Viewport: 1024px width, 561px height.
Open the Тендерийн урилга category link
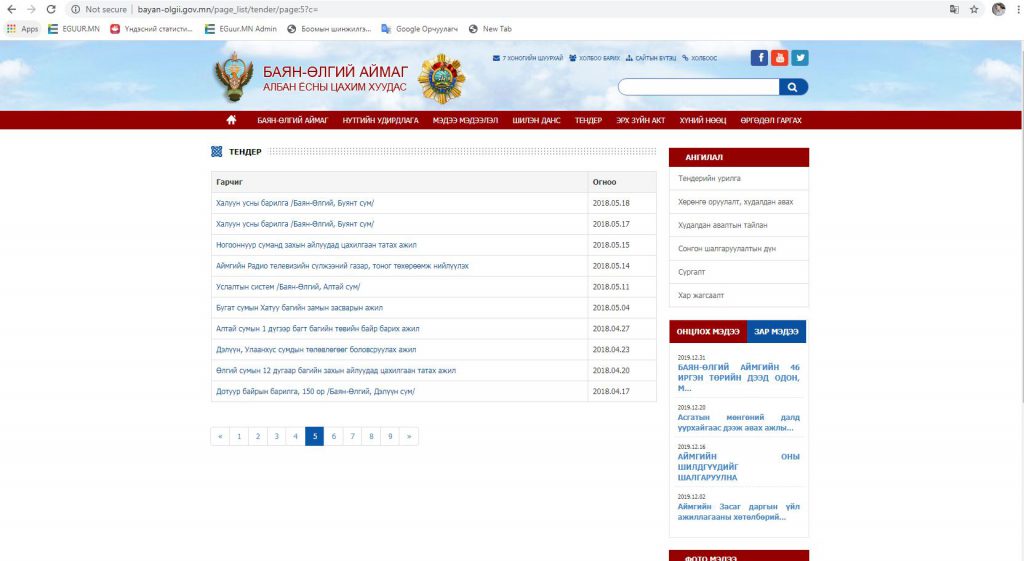[x=710, y=178]
